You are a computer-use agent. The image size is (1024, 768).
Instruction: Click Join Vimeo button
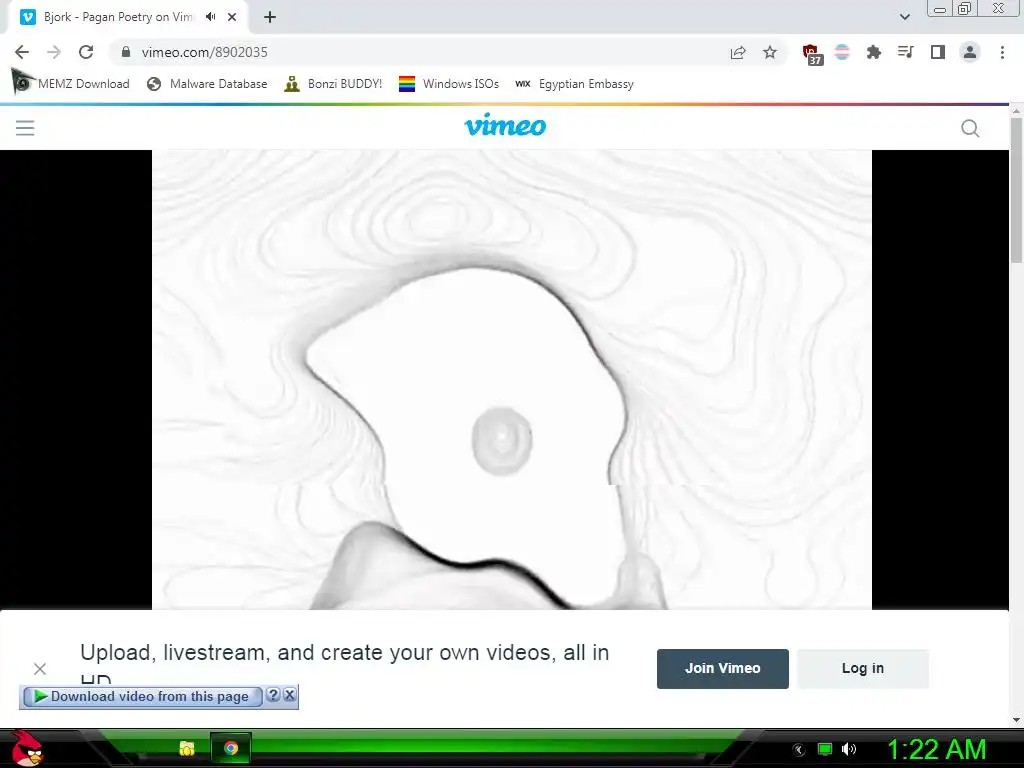click(x=722, y=668)
